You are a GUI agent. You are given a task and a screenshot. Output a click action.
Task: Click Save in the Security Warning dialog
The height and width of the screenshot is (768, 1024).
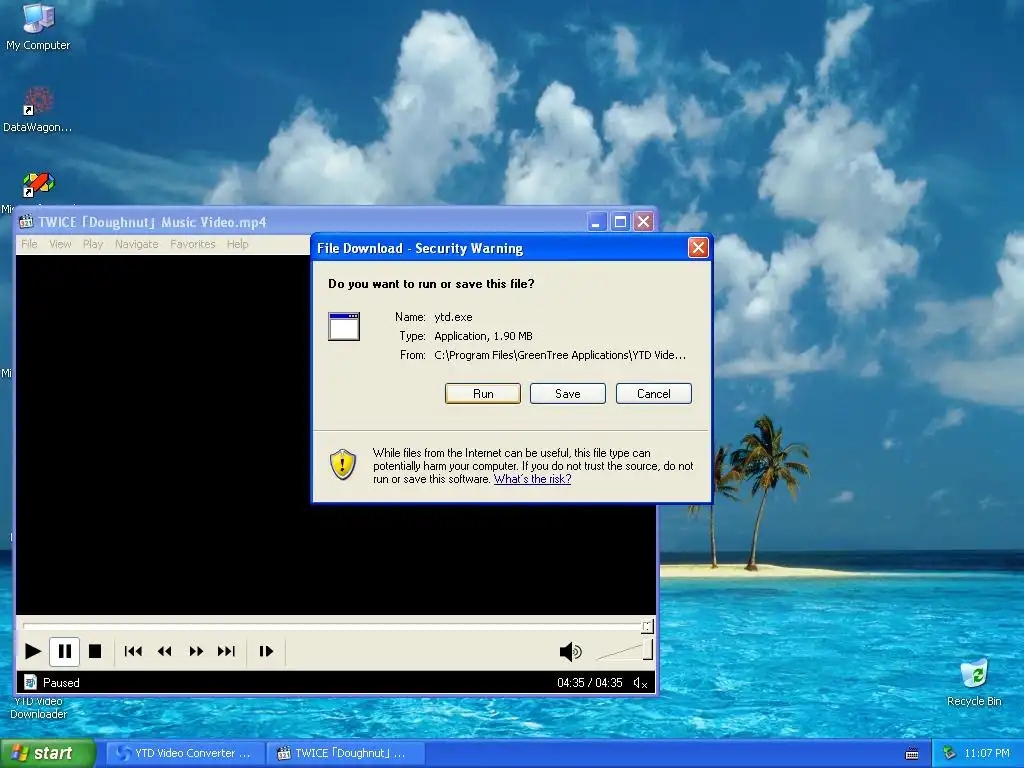point(568,394)
